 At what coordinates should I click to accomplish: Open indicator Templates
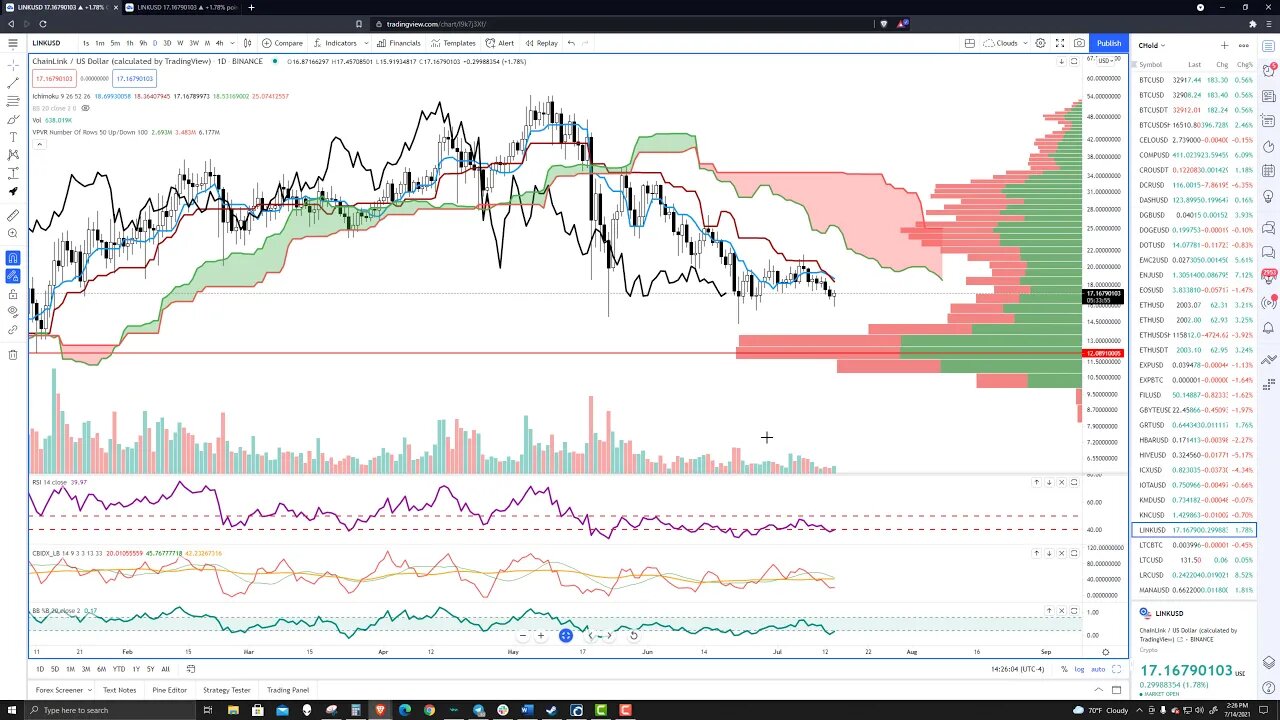pos(453,43)
